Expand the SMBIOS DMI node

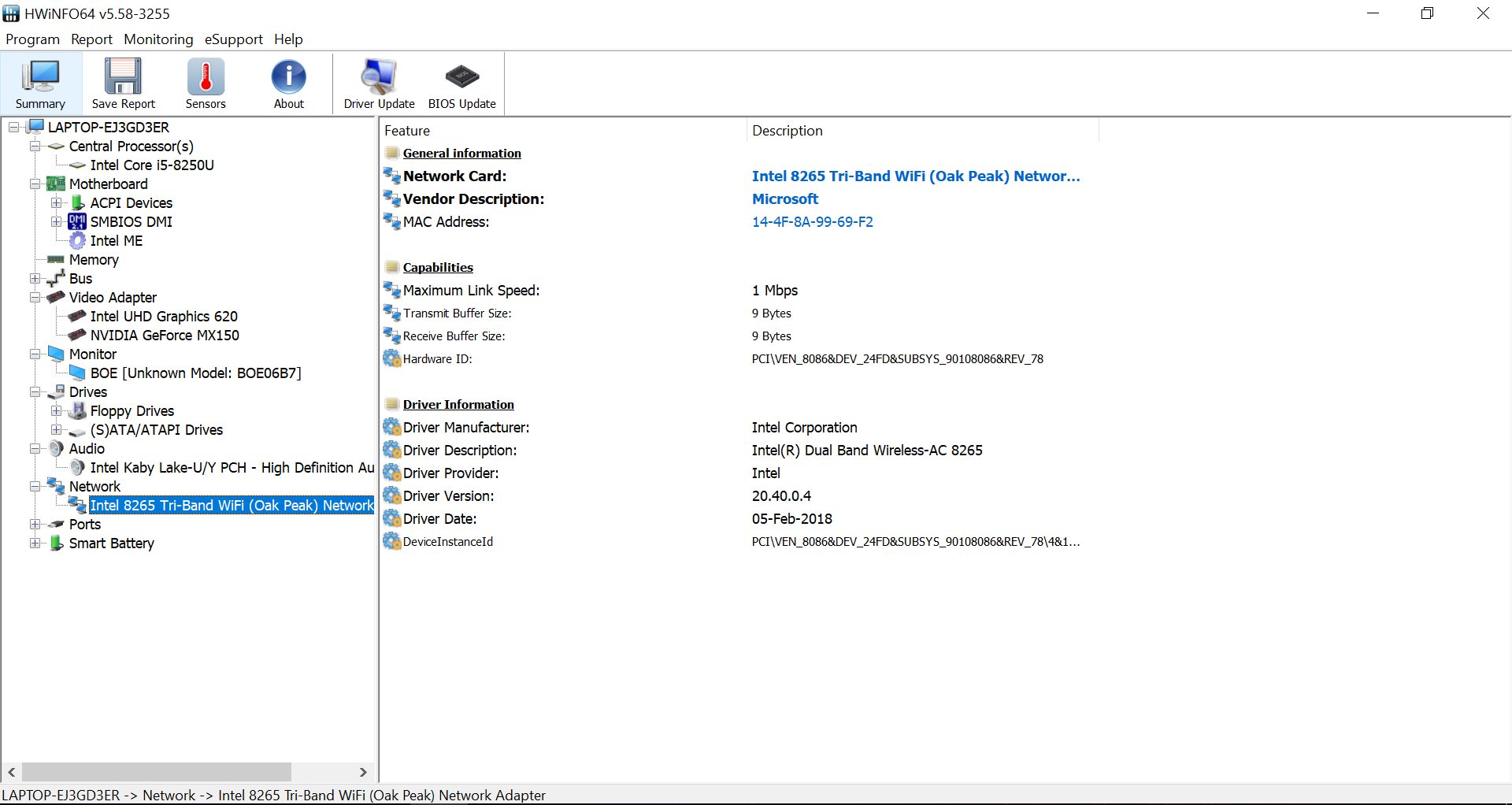[56, 221]
